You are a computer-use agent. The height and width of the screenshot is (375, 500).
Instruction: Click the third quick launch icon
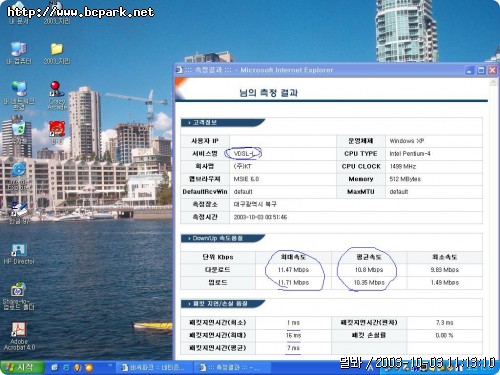tap(77, 368)
